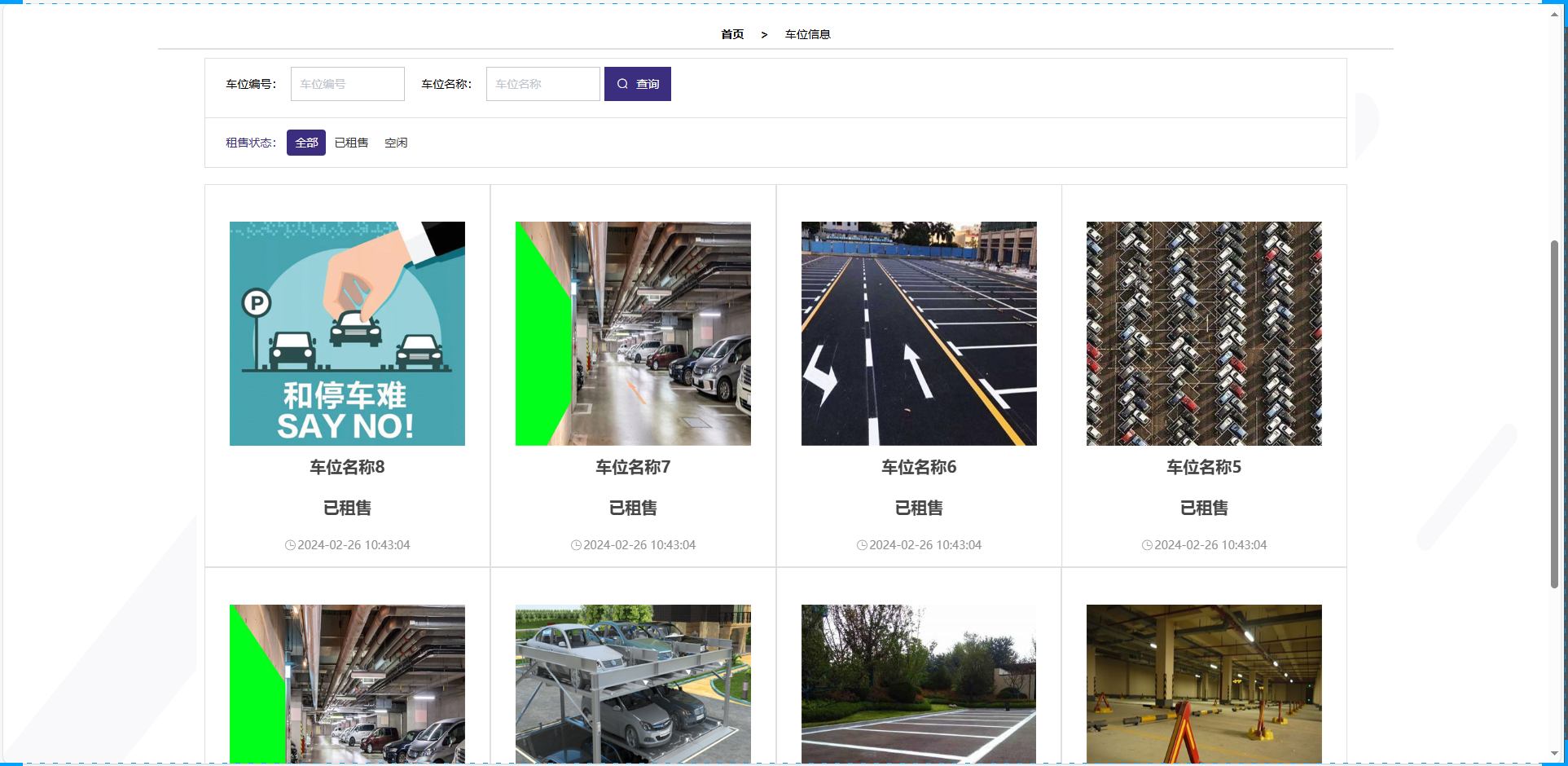The height and width of the screenshot is (766, 1568).
Task: Click clock icon under 车位名称5
Action: point(1147,545)
